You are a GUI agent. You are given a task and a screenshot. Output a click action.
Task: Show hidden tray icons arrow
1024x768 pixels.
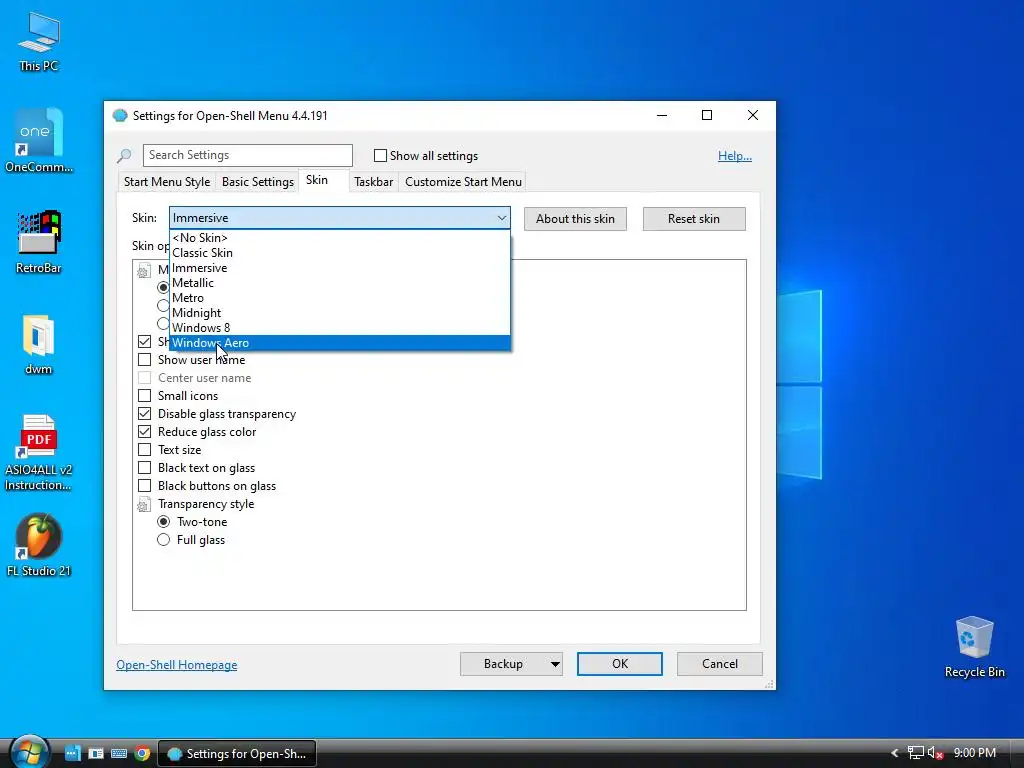895,753
